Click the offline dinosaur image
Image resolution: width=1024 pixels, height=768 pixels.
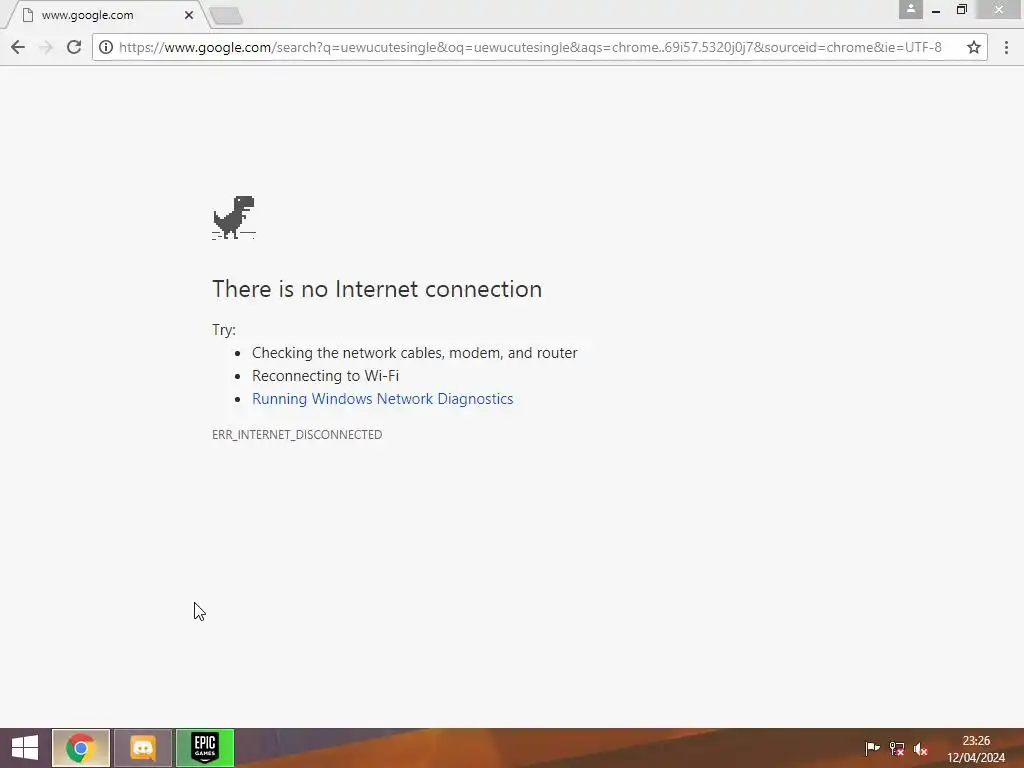click(x=234, y=217)
